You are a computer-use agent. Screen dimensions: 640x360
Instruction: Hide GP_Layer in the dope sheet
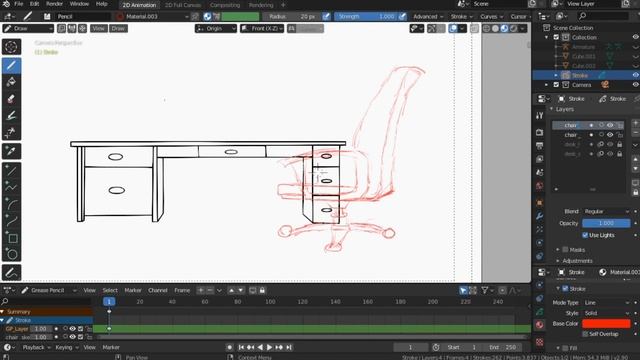pos(72,329)
